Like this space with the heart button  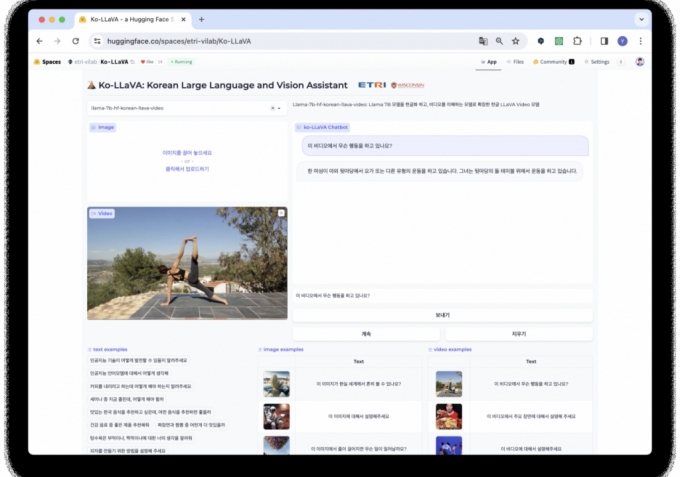(x=147, y=62)
